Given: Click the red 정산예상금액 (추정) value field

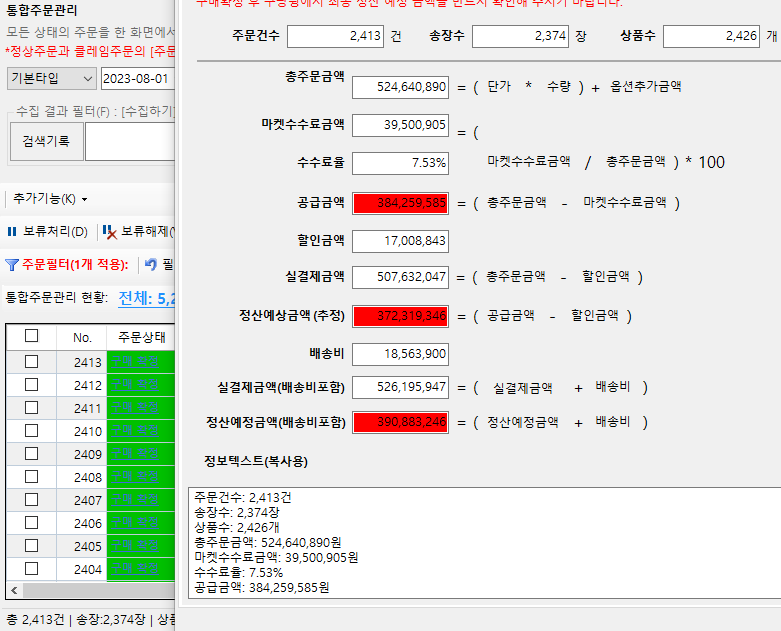Looking at the screenshot, I should [x=400, y=316].
